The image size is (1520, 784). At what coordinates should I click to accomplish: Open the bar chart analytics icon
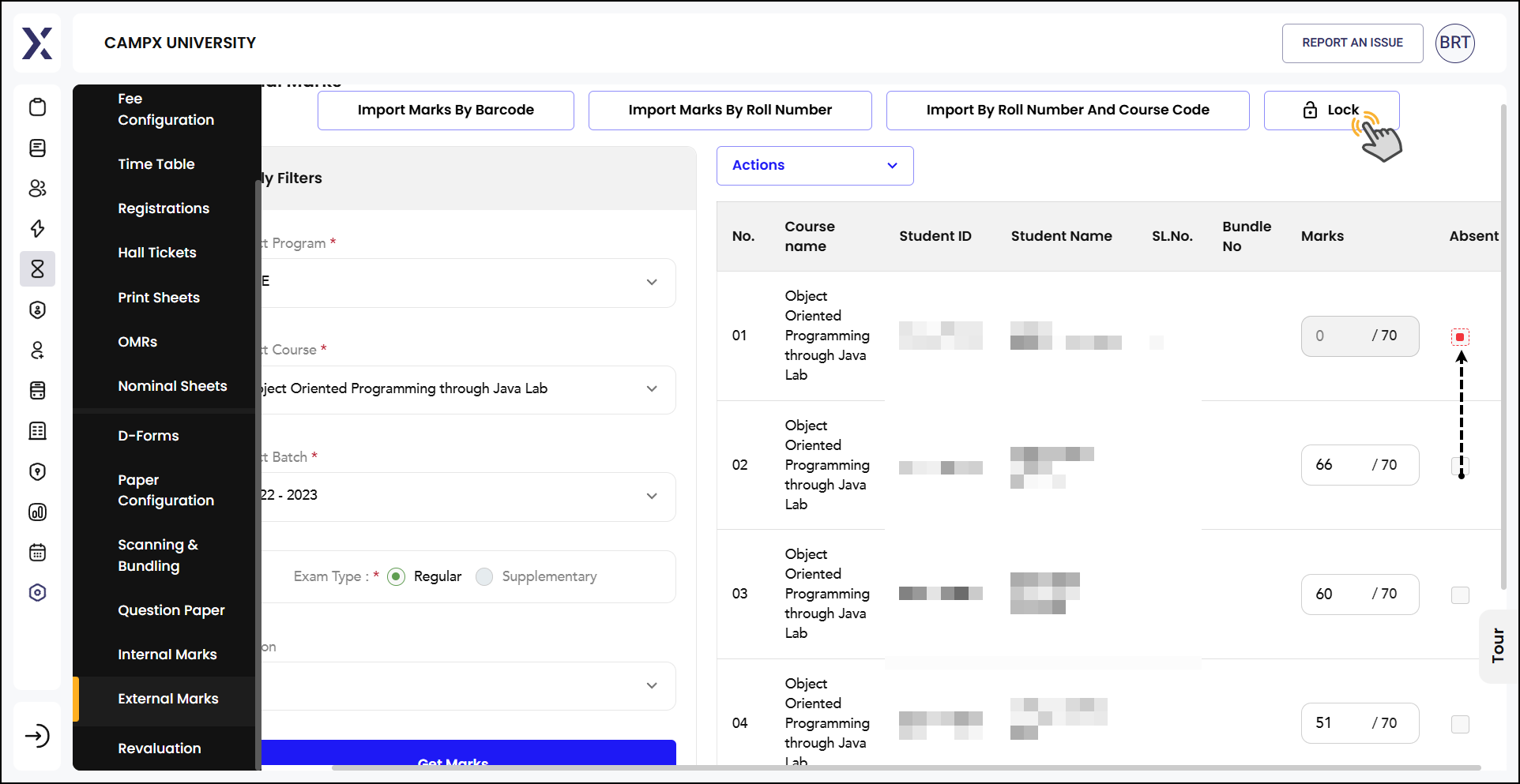click(x=37, y=512)
